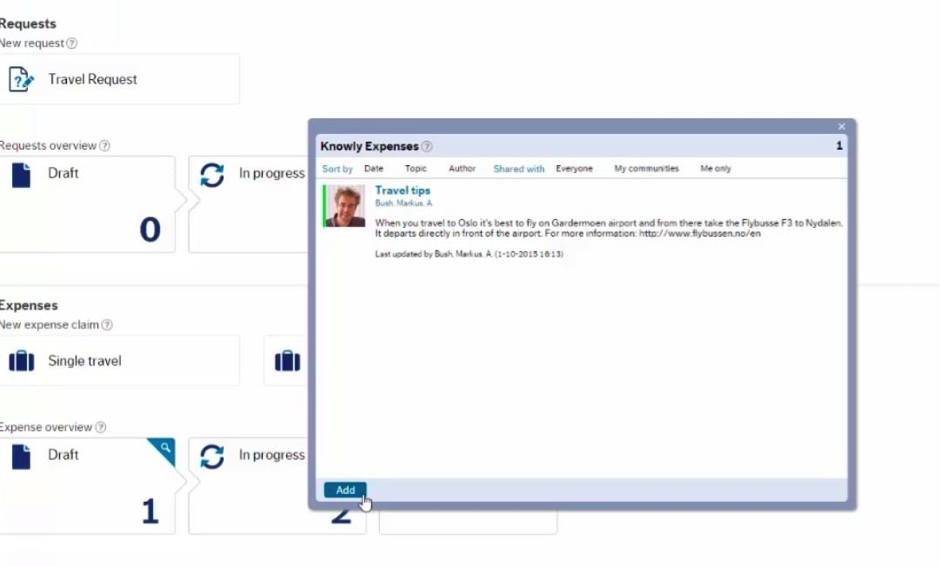
Task: Open the Travel tips post title
Action: [x=402, y=190]
